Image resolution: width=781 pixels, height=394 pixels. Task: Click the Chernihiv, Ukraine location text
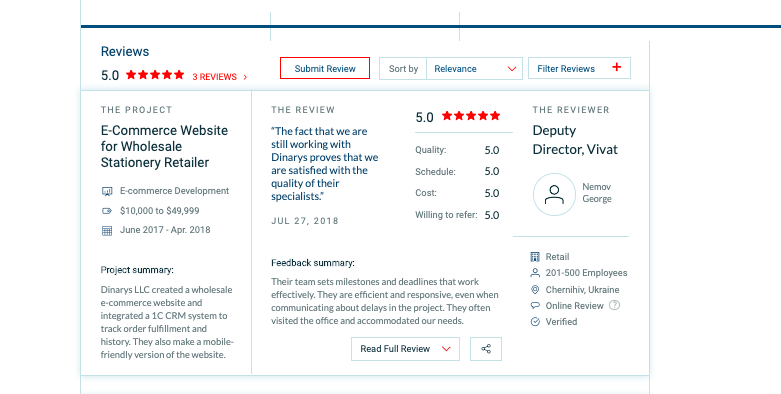(x=582, y=289)
